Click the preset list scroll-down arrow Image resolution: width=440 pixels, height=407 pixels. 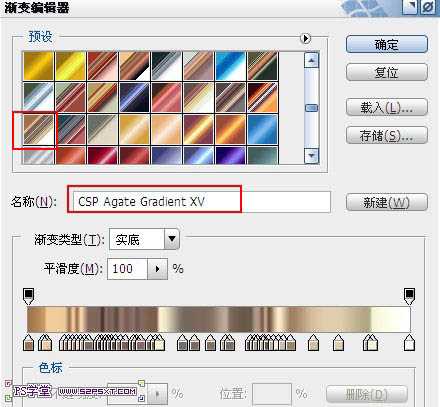(x=311, y=155)
